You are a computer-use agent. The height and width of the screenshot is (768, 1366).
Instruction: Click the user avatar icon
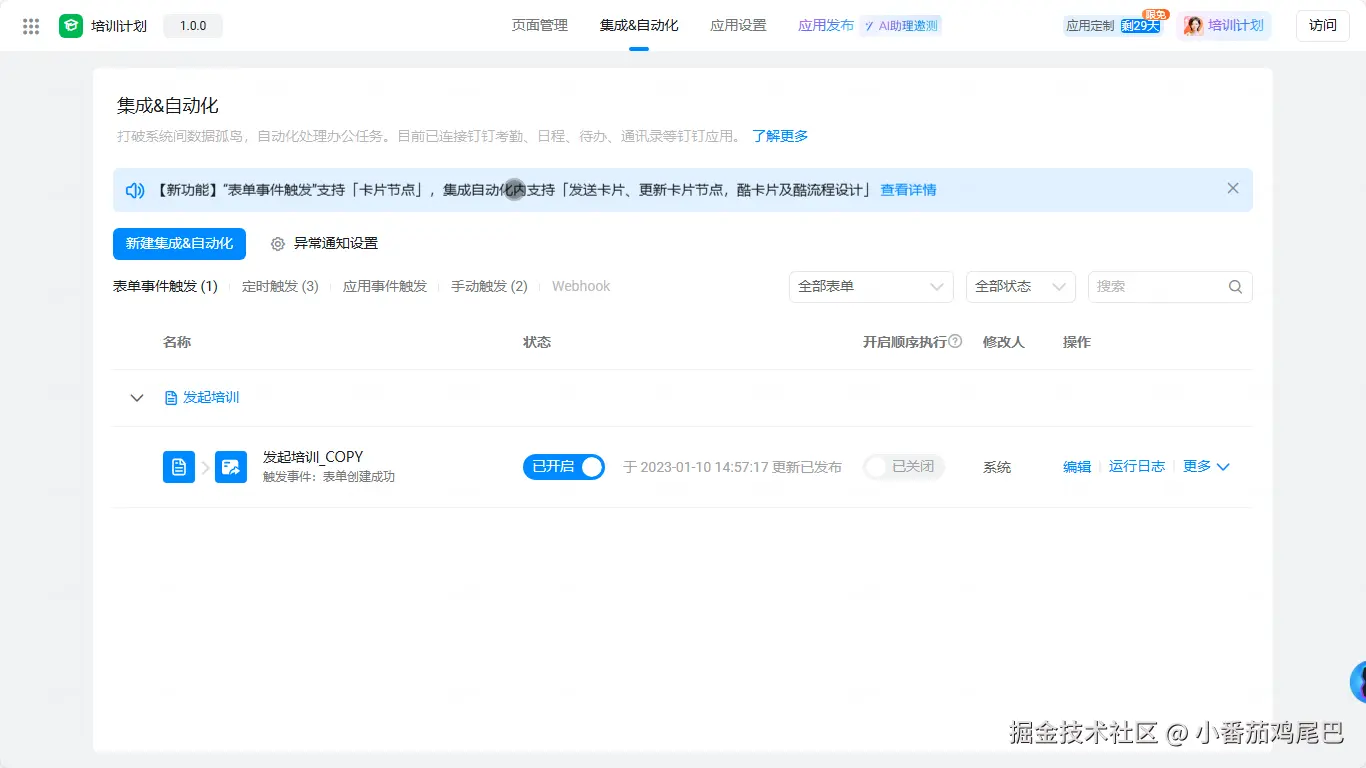tap(1193, 26)
